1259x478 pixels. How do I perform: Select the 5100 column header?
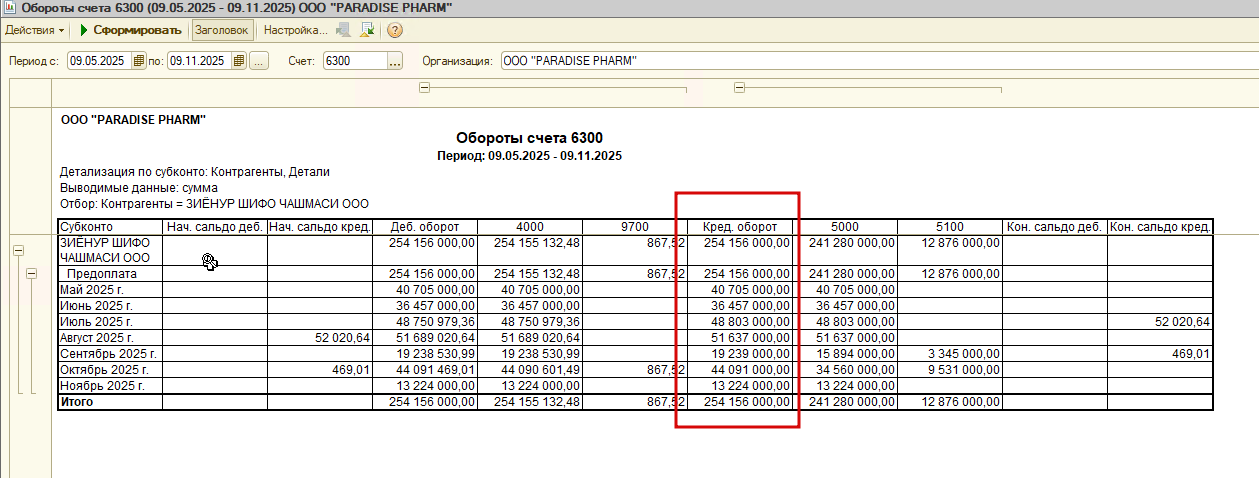pyautogui.click(x=950, y=226)
